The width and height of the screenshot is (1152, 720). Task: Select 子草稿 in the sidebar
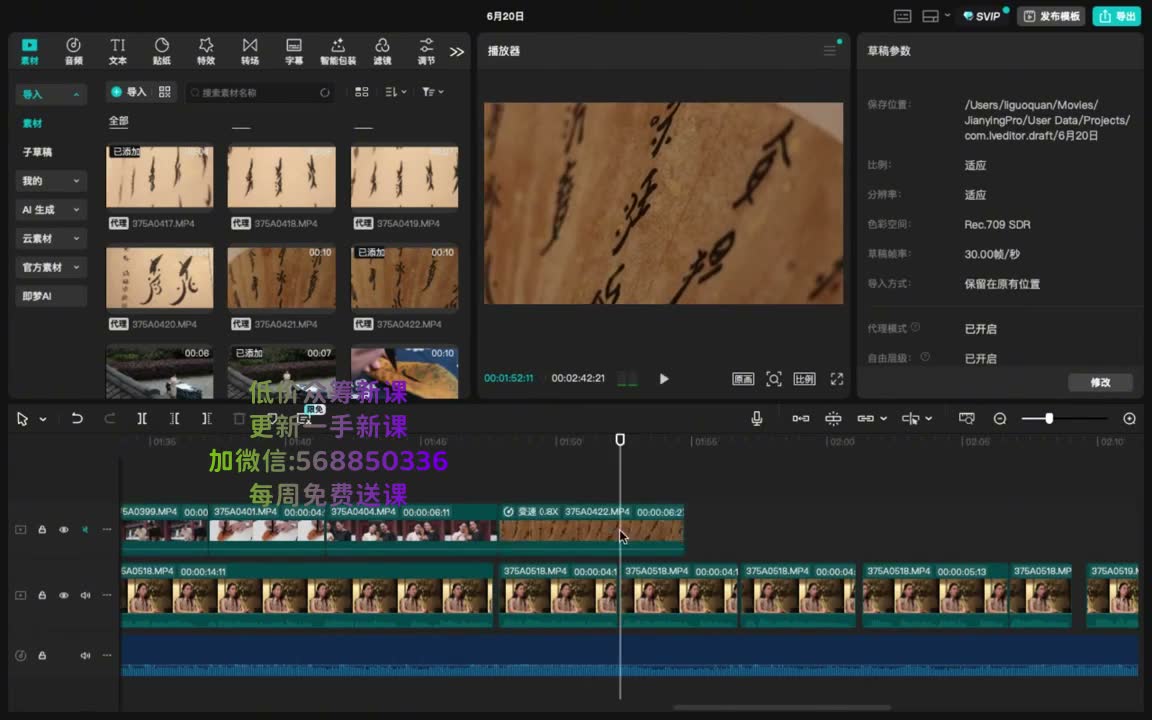(37, 152)
